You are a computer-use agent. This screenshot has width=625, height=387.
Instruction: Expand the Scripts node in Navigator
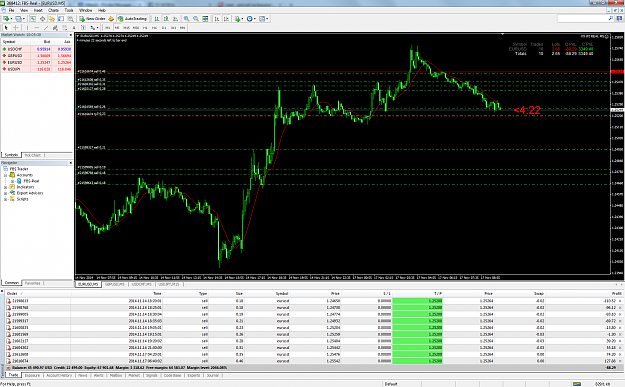[6, 199]
